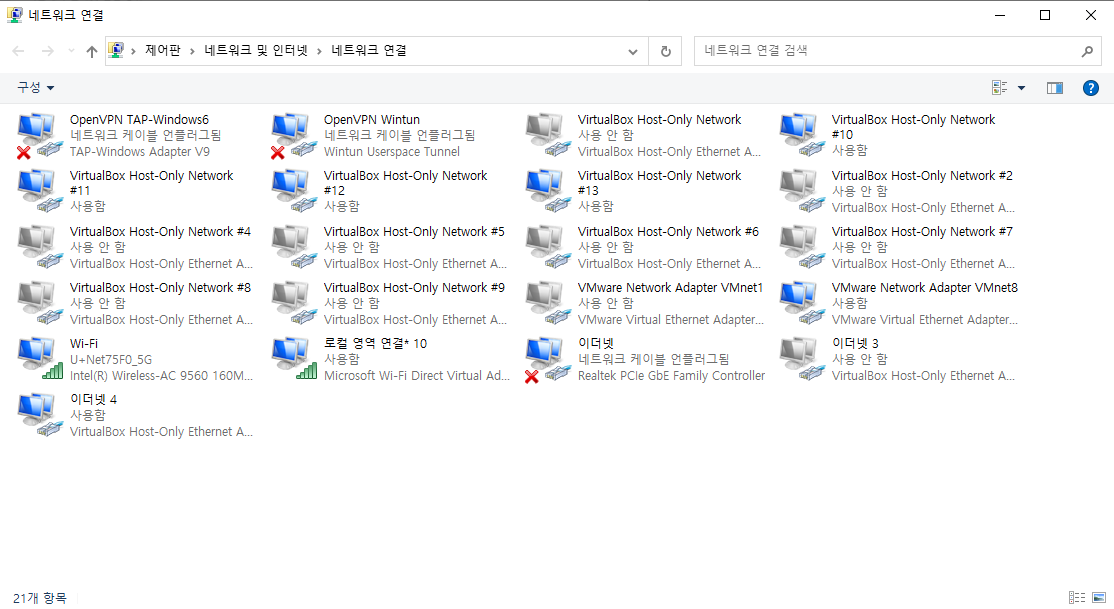Click the U+Net75F0_5G network name text
1114x609 pixels.
(110, 360)
